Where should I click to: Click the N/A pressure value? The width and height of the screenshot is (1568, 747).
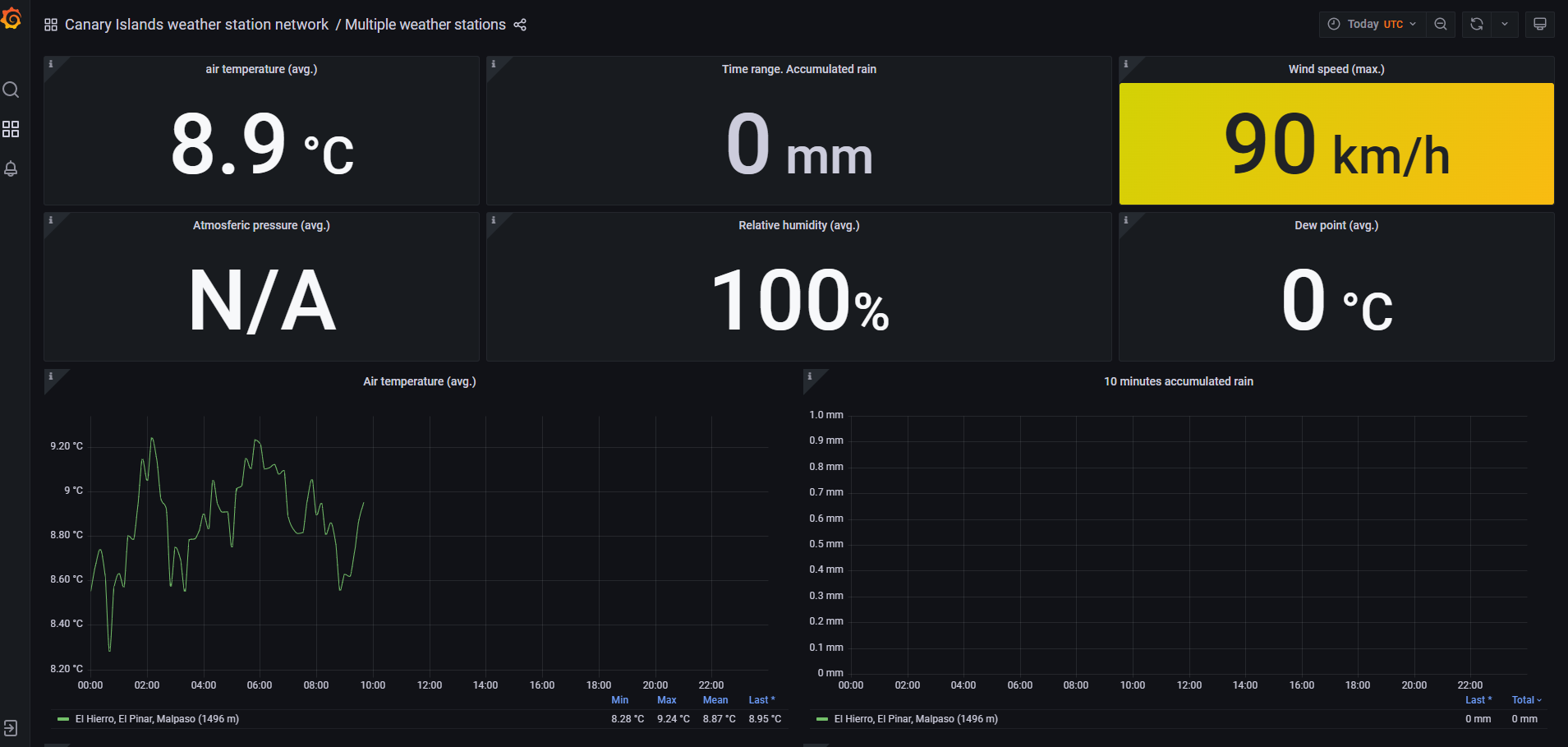[x=261, y=302]
